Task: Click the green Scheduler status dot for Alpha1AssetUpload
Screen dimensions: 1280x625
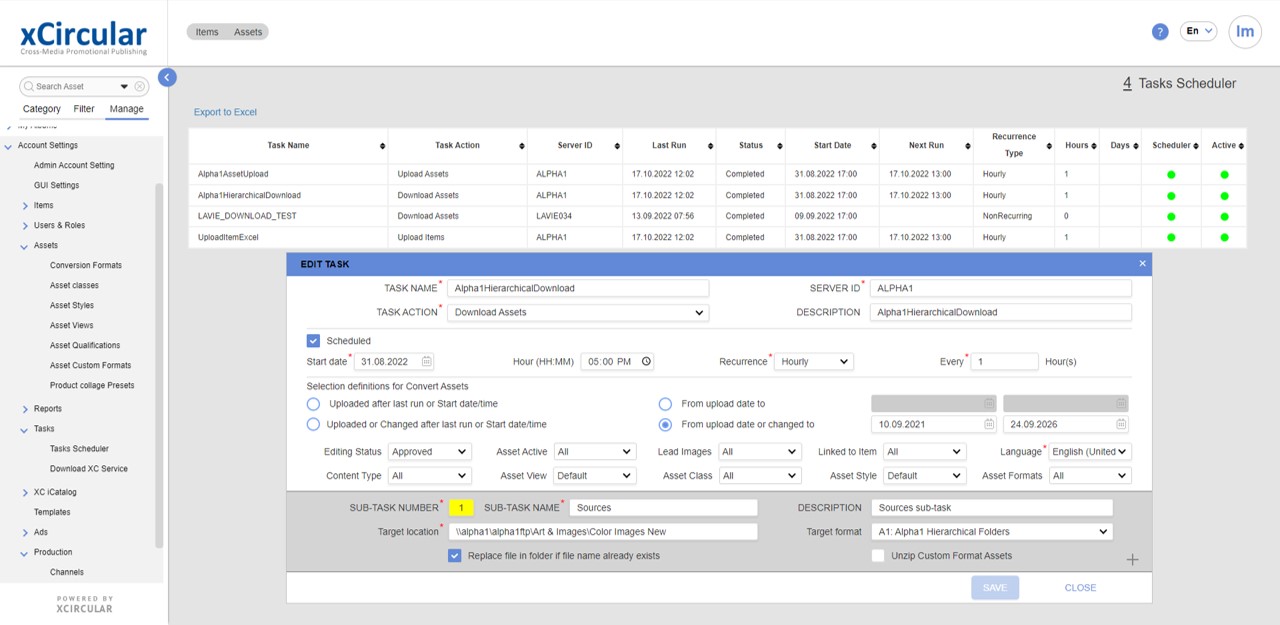Action: 1170,173
